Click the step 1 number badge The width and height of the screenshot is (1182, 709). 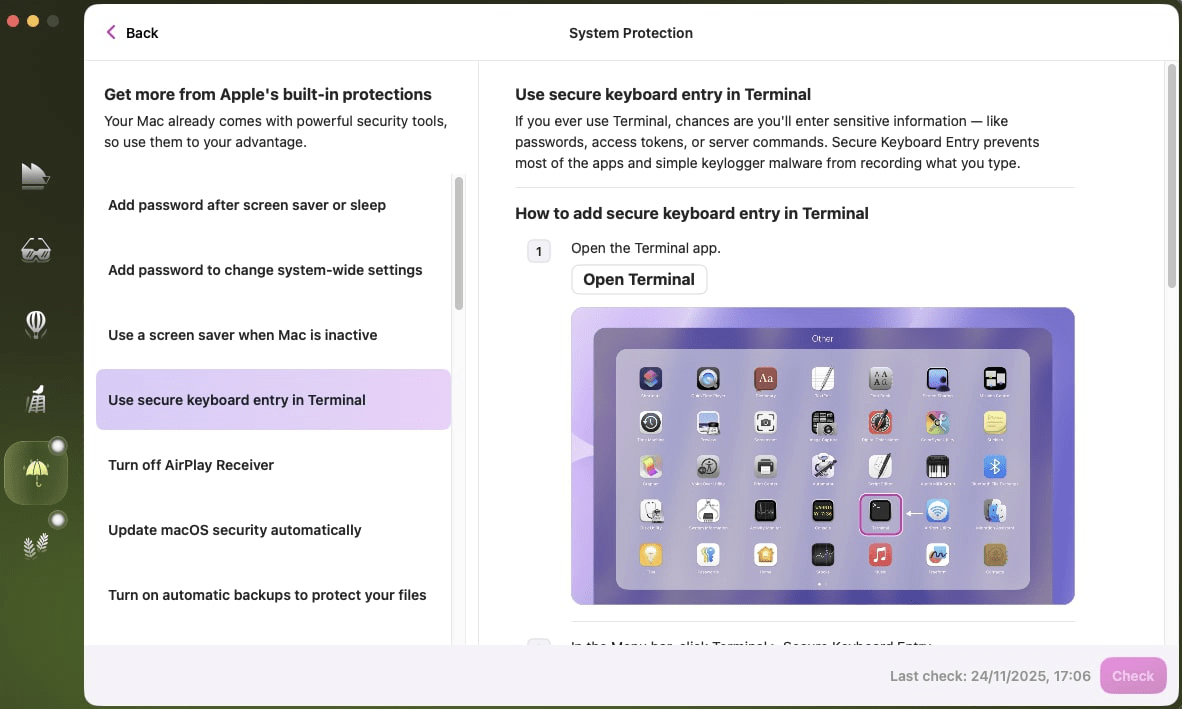pyautogui.click(x=539, y=251)
